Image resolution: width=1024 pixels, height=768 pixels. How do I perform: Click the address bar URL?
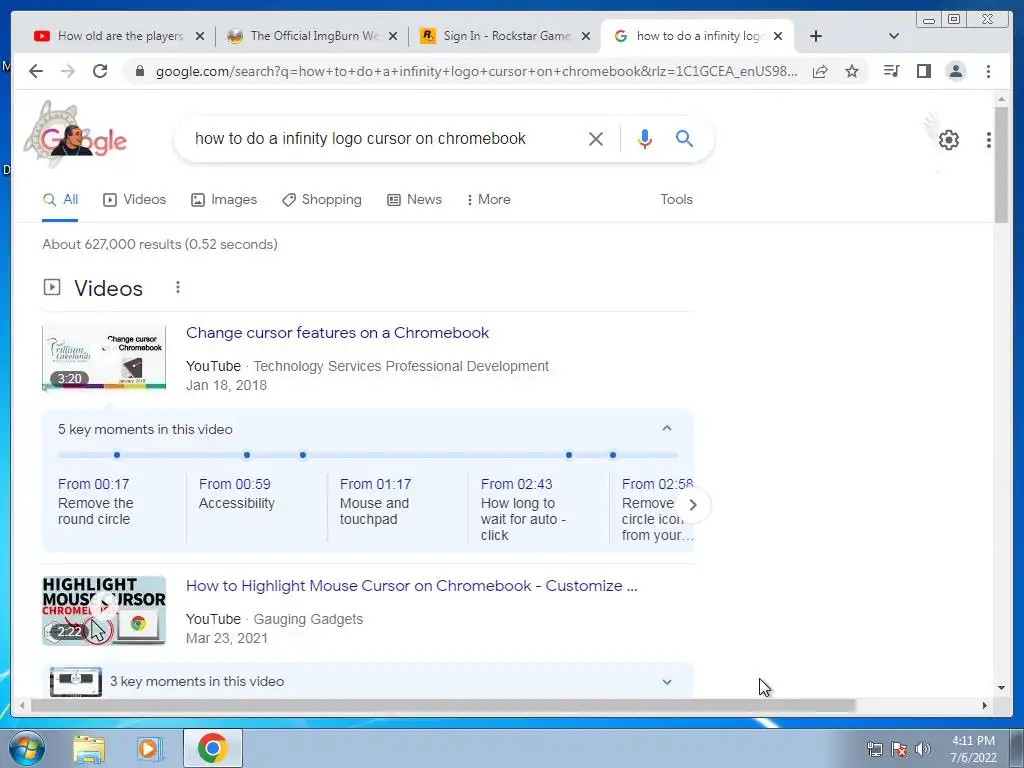(476, 71)
